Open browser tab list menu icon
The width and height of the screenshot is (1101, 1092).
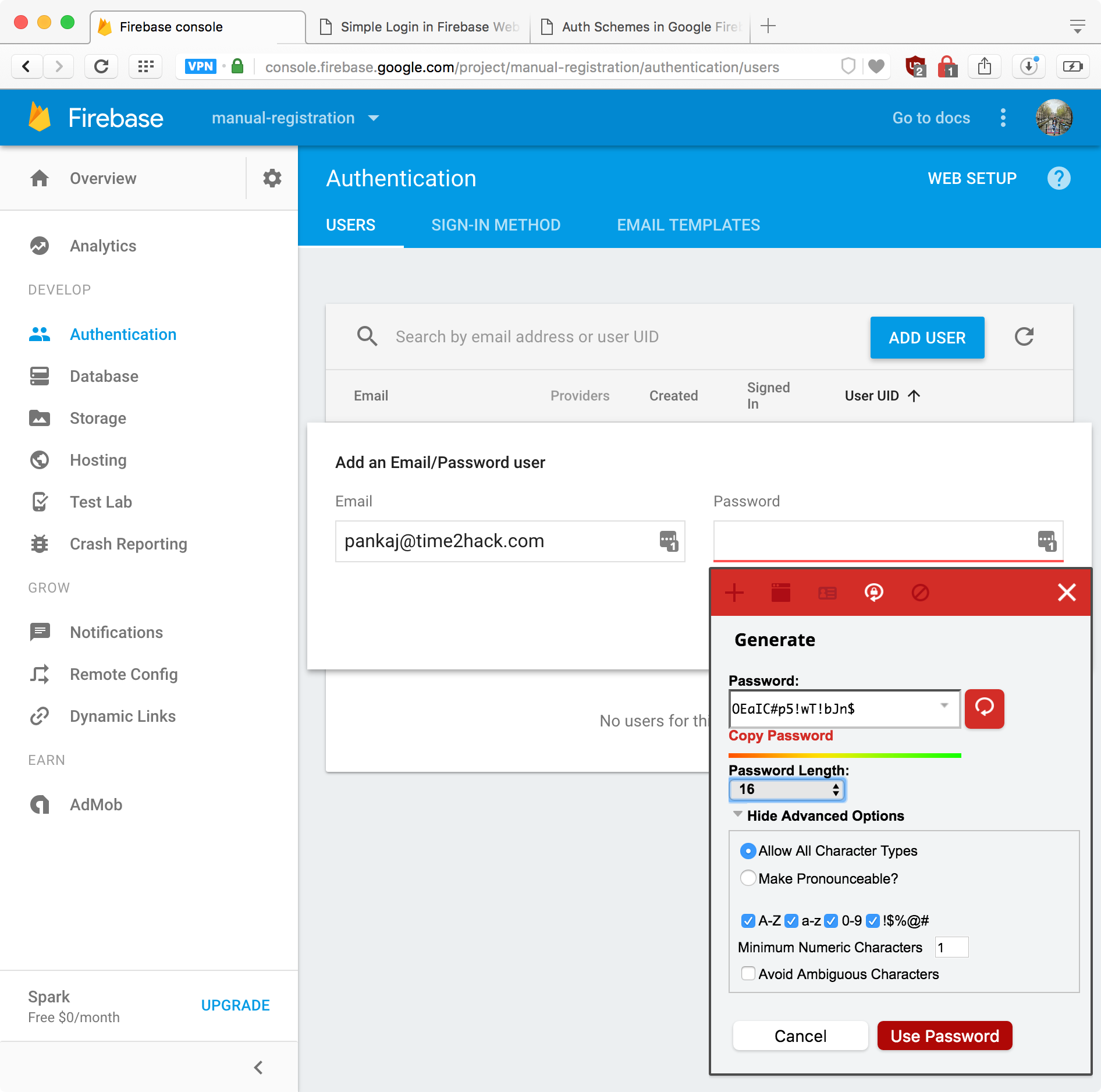[1077, 26]
